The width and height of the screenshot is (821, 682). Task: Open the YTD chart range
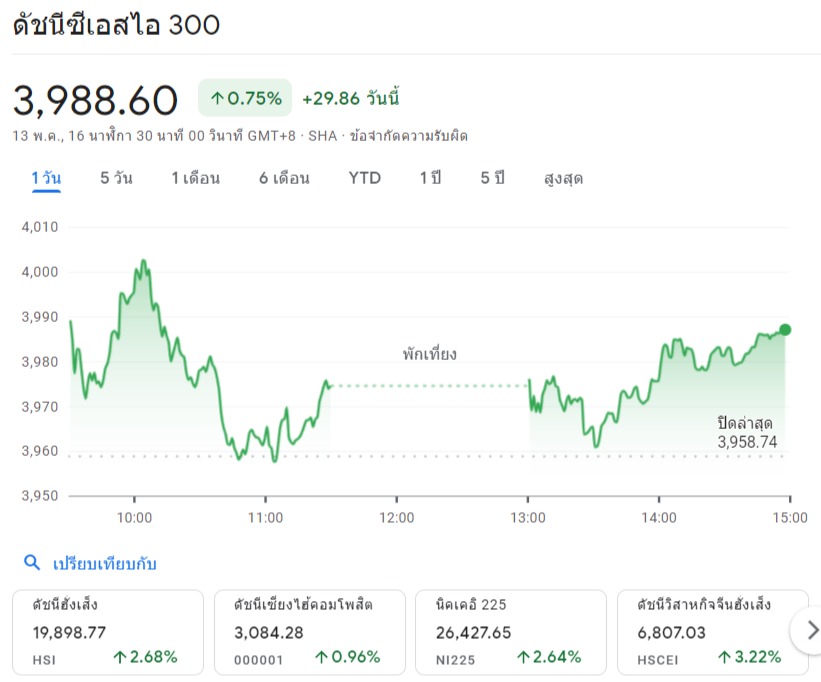click(364, 178)
